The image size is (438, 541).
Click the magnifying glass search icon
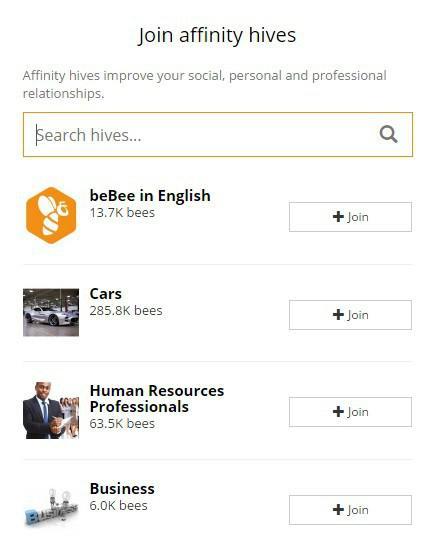(x=388, y=134)
